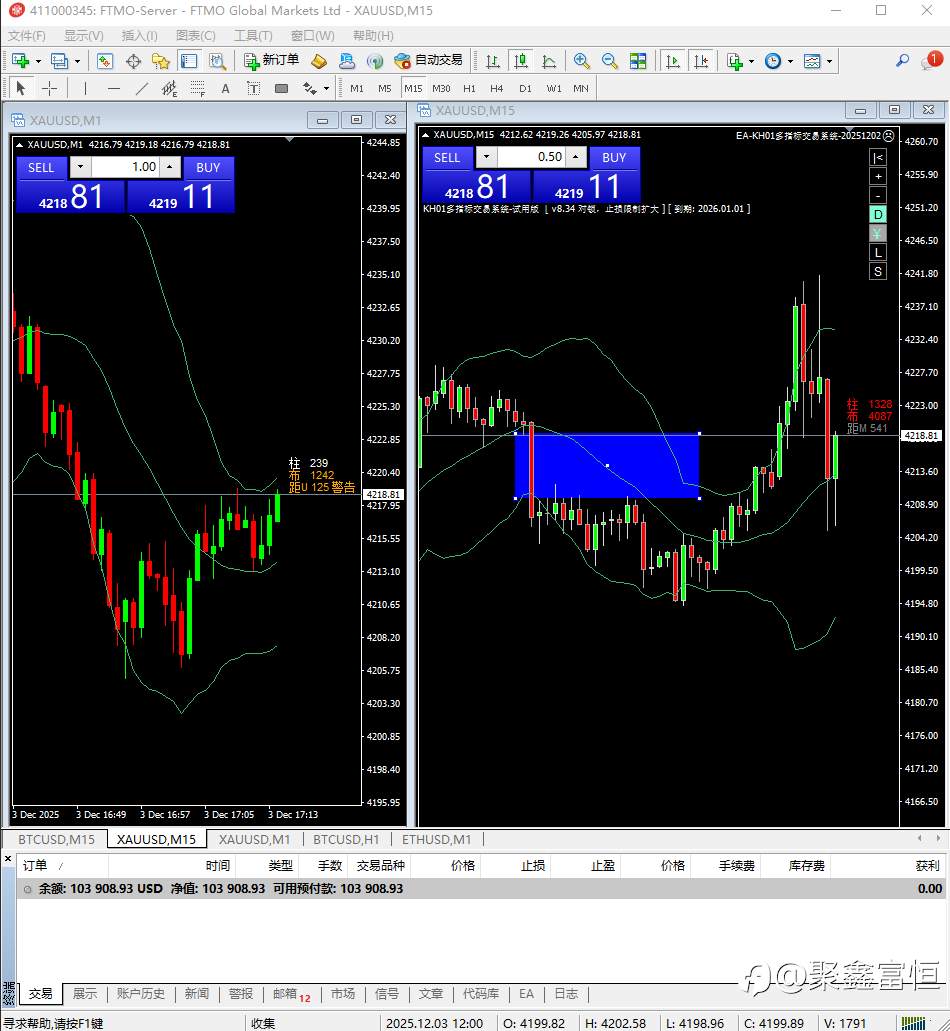Expand the arrows objects dropdown

326,88
